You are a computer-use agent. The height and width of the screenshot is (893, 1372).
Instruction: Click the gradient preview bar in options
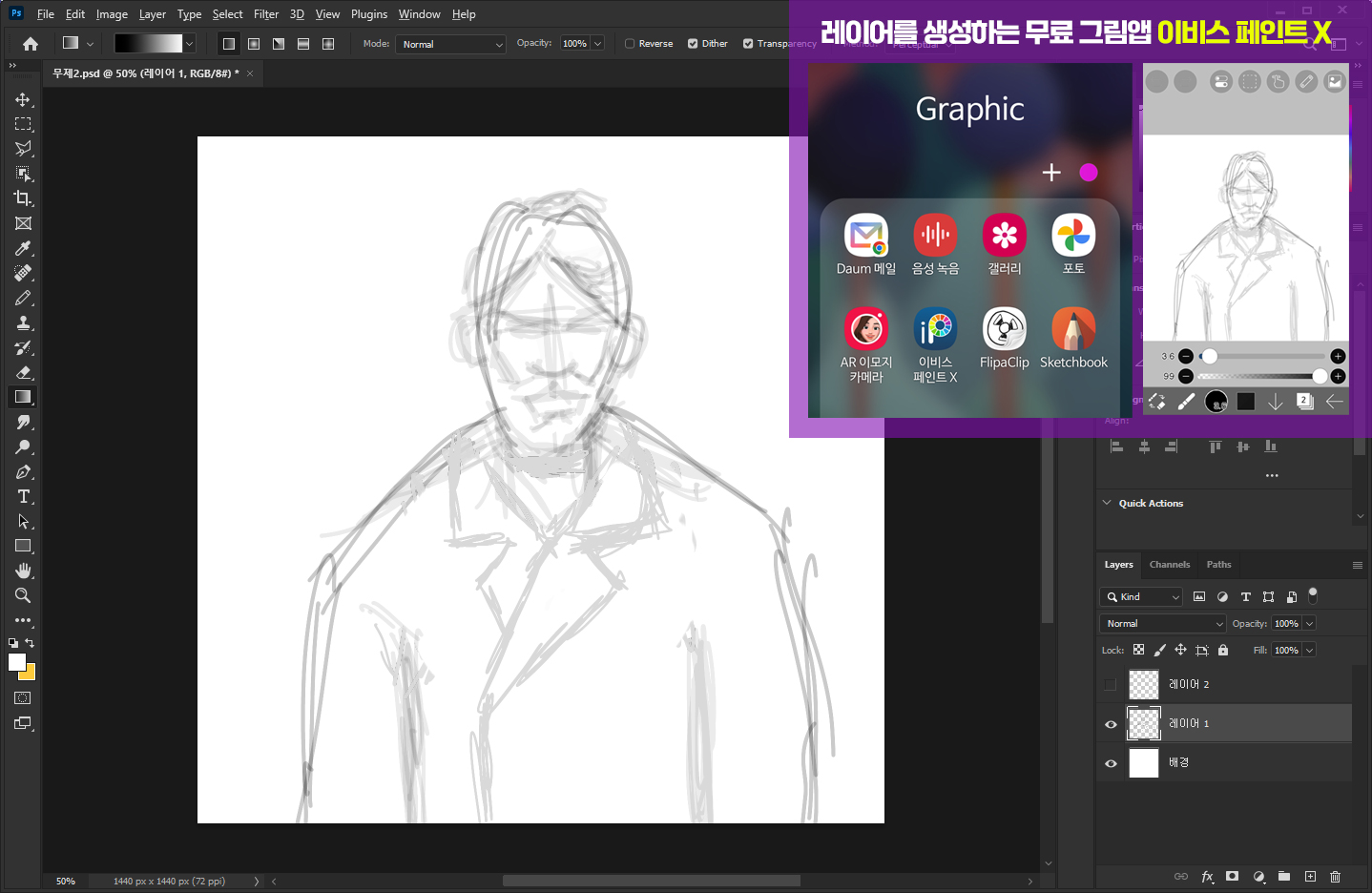pos(148,44)
